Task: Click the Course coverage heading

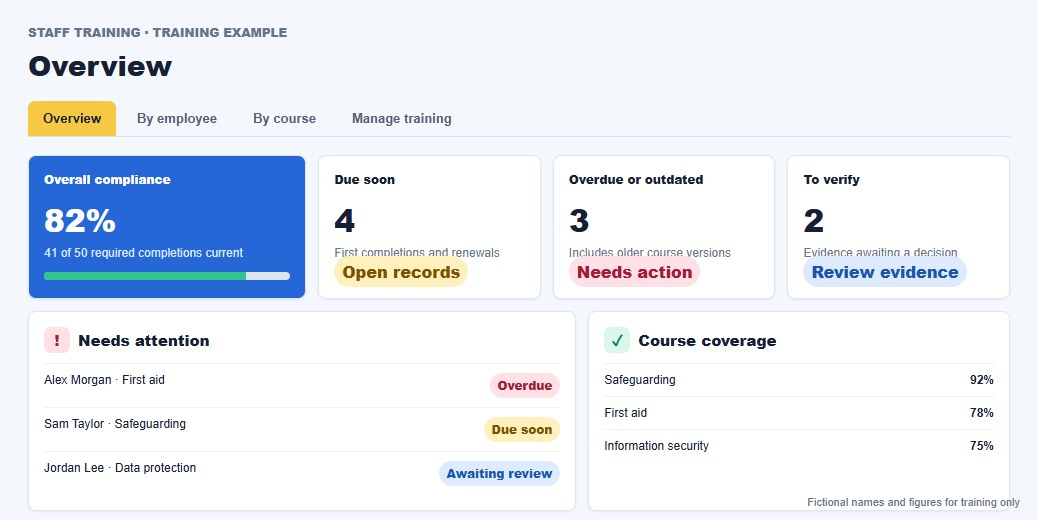Action: (707, 341)
